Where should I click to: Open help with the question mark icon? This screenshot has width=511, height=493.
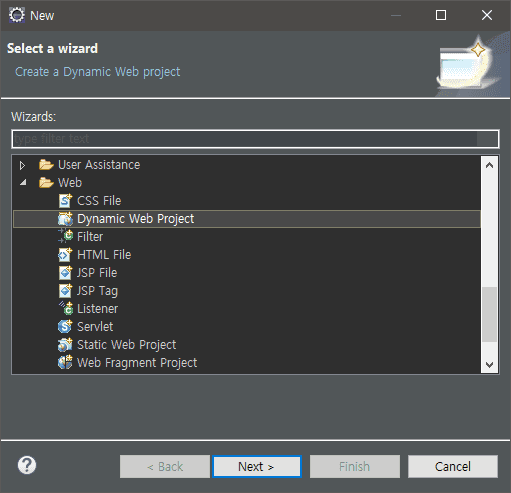tap(27, 465)
